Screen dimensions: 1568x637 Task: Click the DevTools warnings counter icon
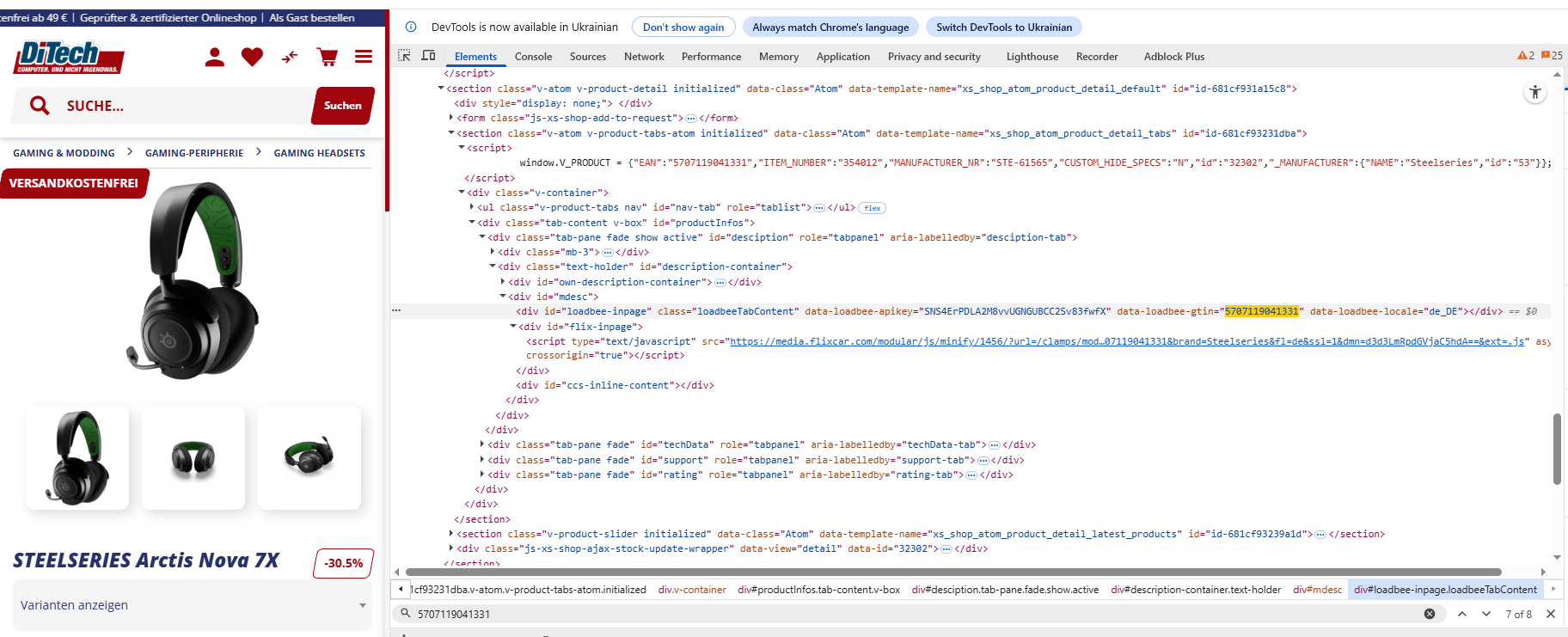coord(1526,56)
